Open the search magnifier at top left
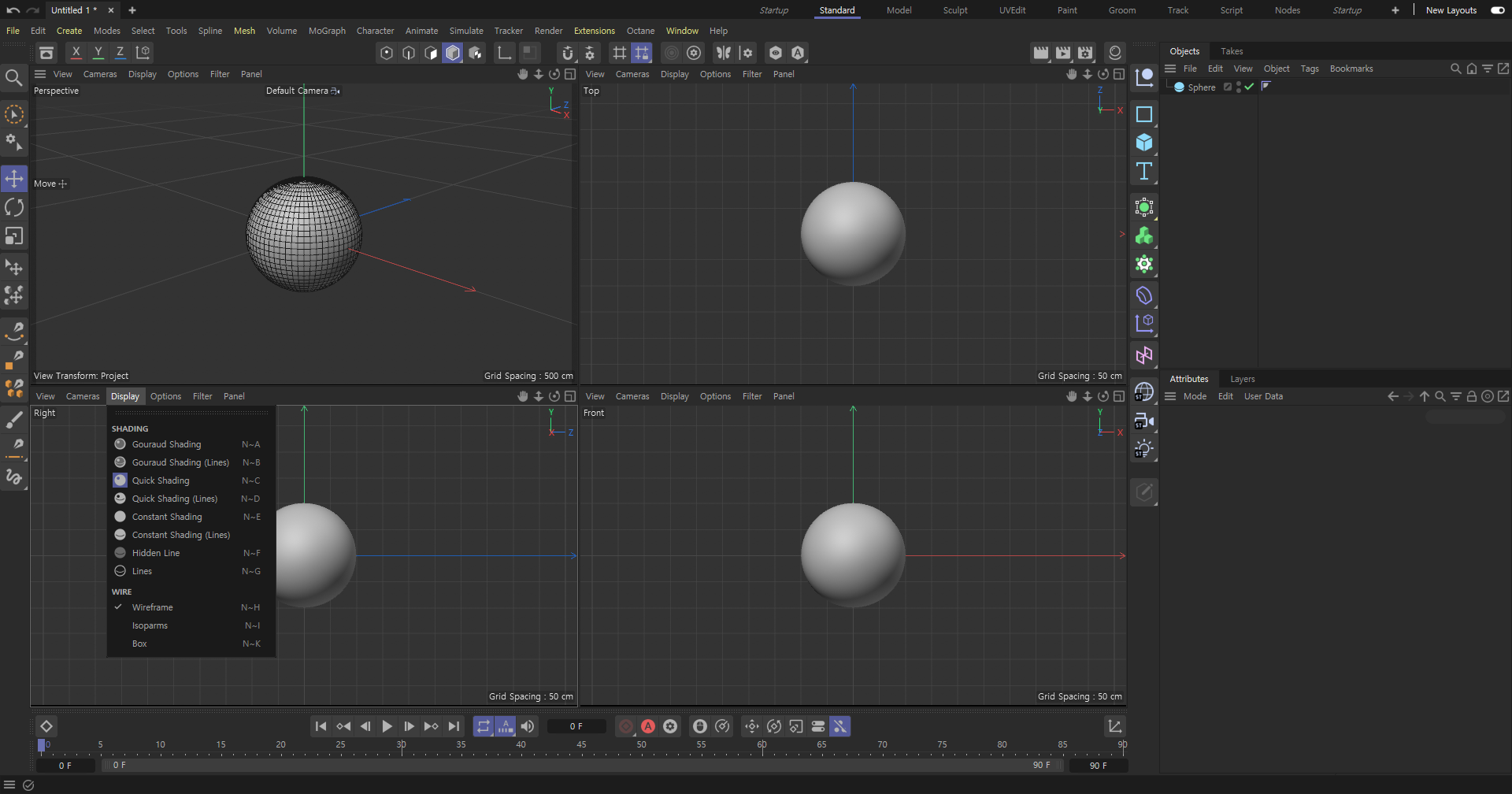 [14, 77]
